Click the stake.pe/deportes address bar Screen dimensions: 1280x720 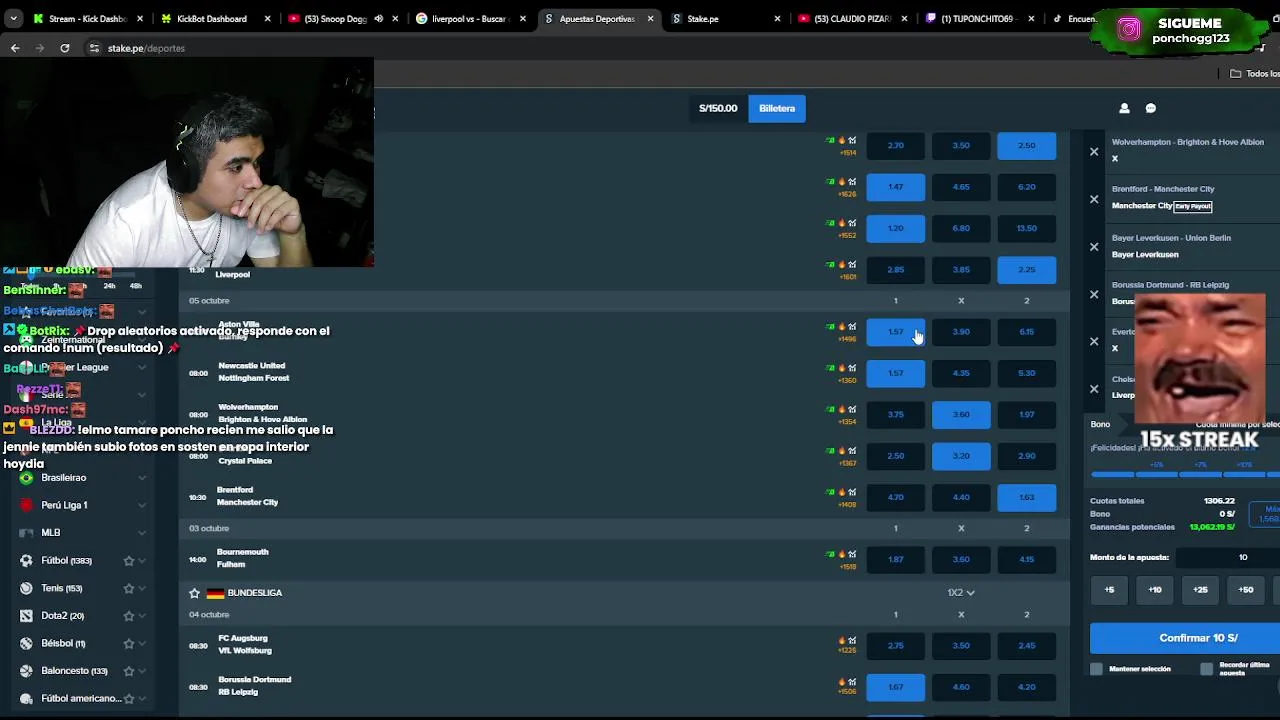146,48
